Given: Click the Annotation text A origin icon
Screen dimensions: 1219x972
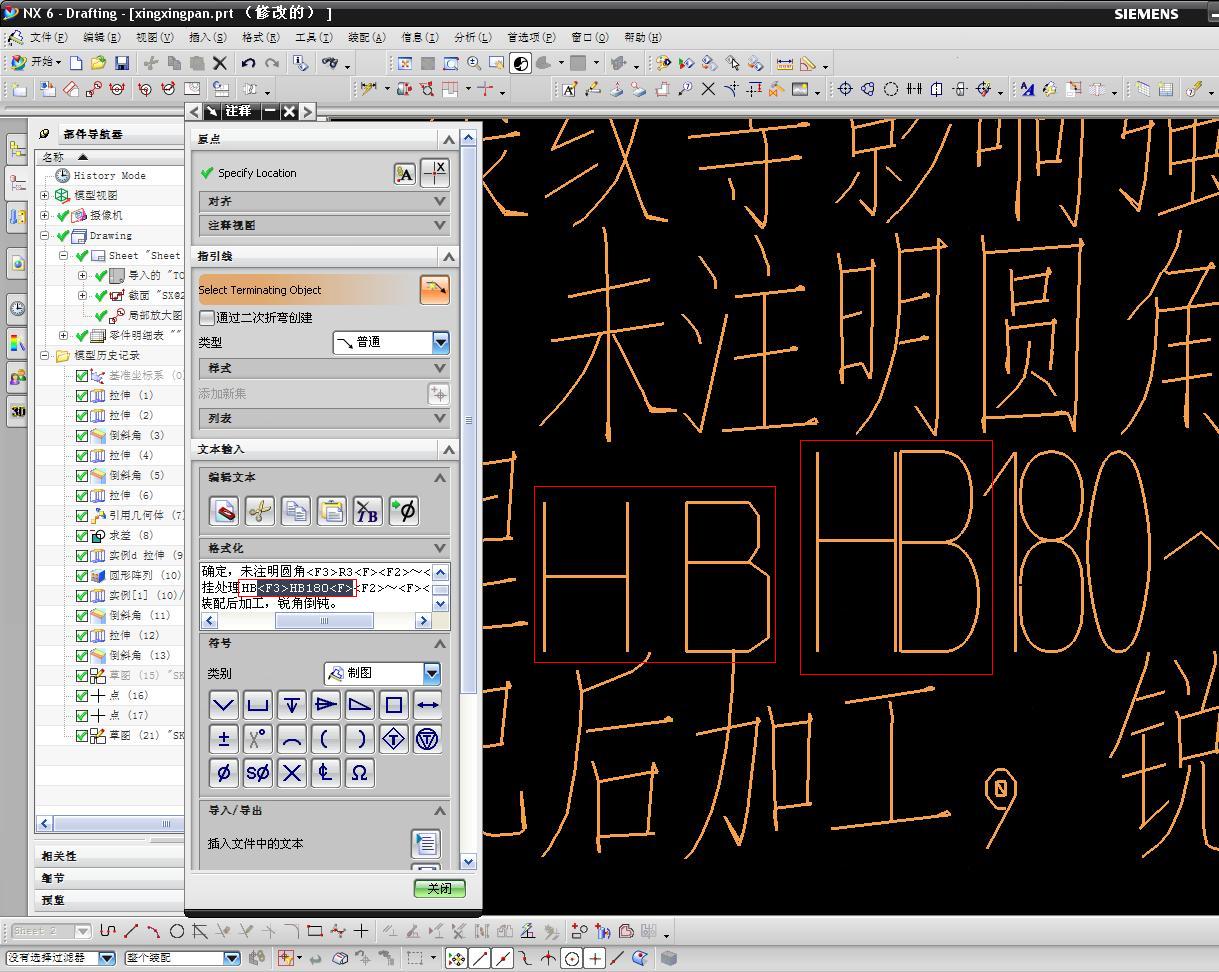Looking at the screenshot, I should click(x=404, y=174).
